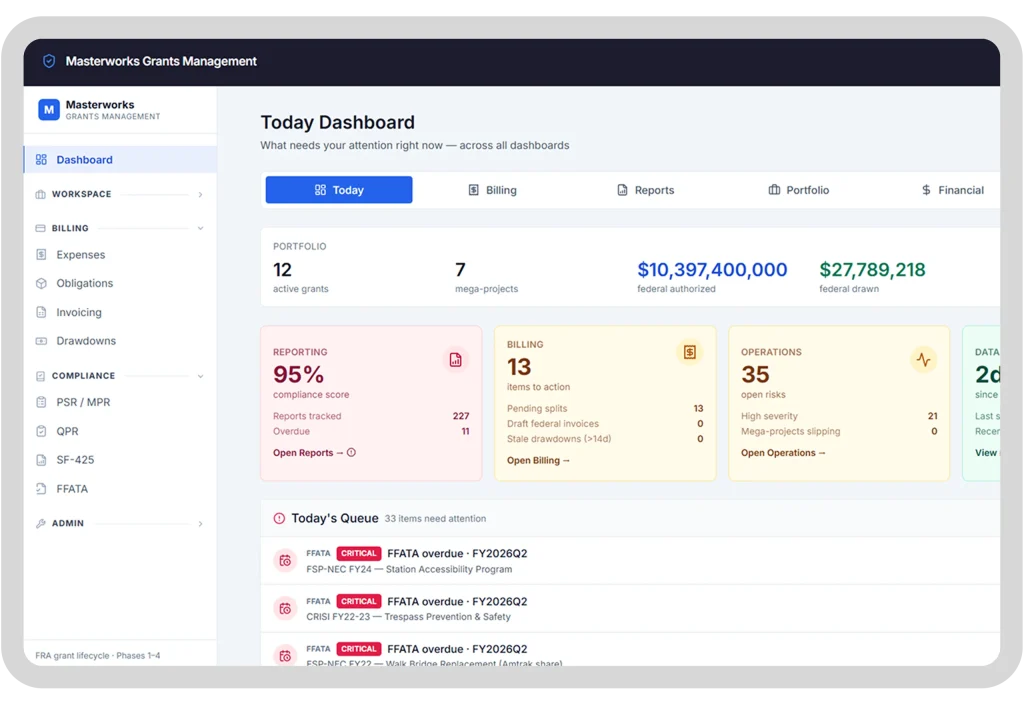Image resolution: width=1024 pixels, height=705 pixels.
Task: Follow the Open Operations link
Action: (782, 453)
